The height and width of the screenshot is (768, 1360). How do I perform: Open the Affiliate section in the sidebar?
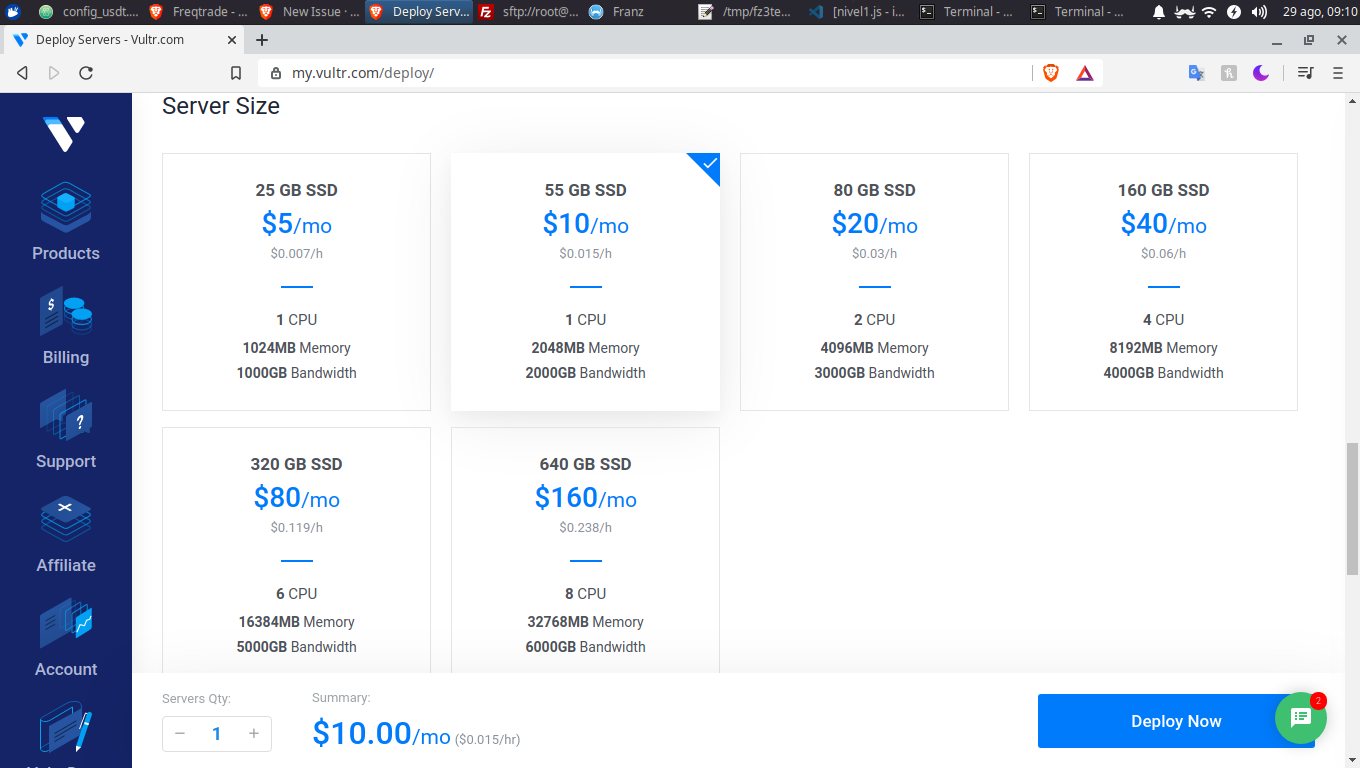point(66,534)
